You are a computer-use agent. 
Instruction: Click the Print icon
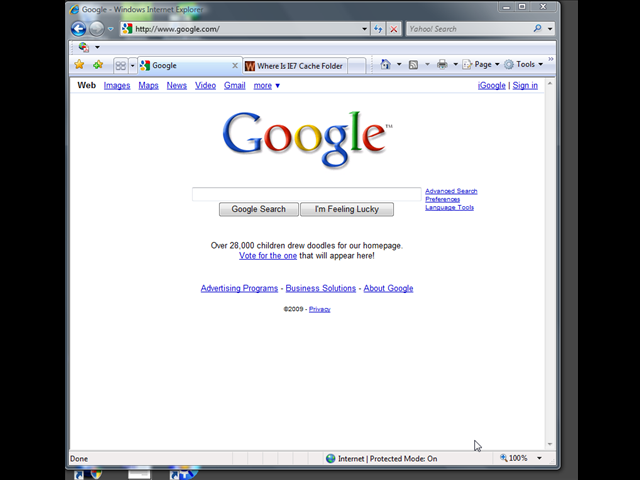pos(442,64)
